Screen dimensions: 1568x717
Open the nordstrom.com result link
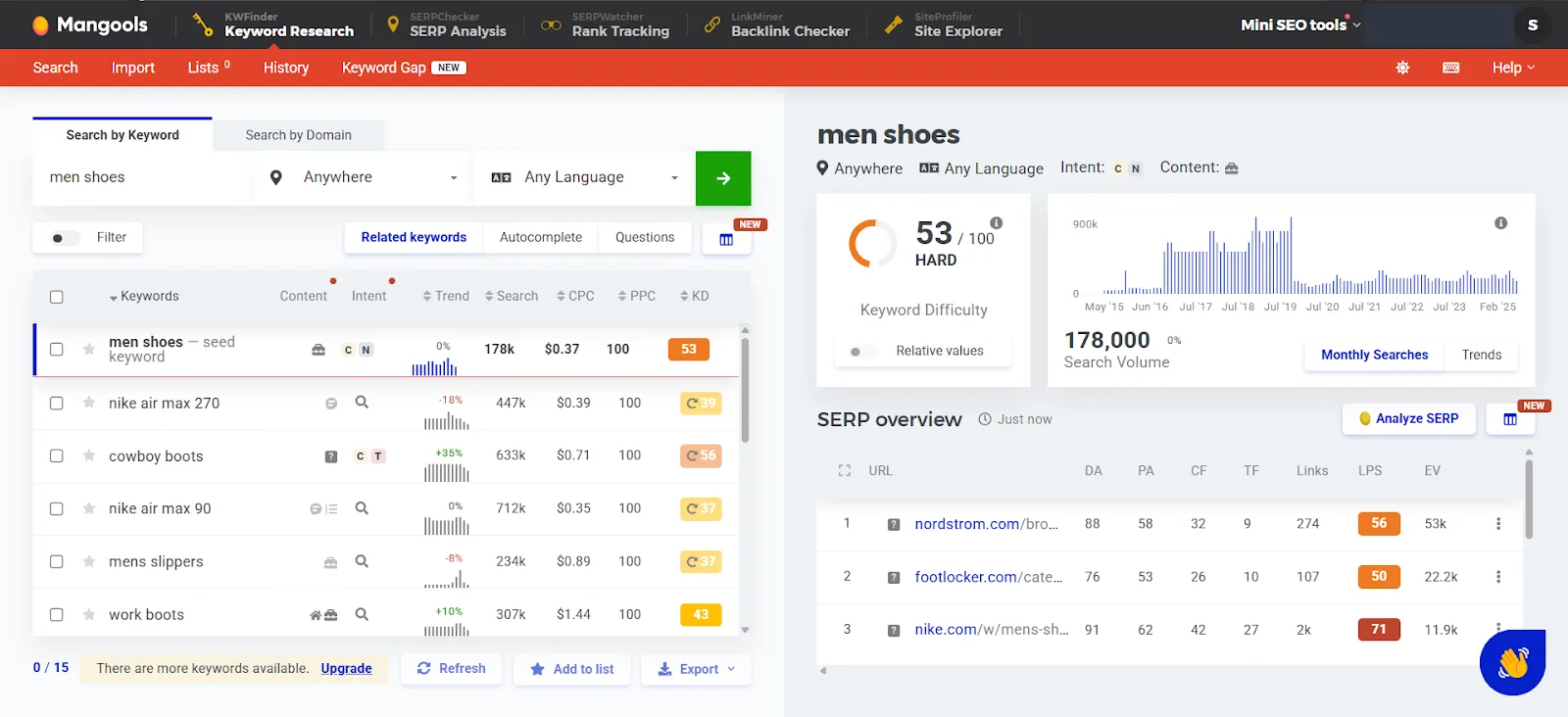point(986,524)
